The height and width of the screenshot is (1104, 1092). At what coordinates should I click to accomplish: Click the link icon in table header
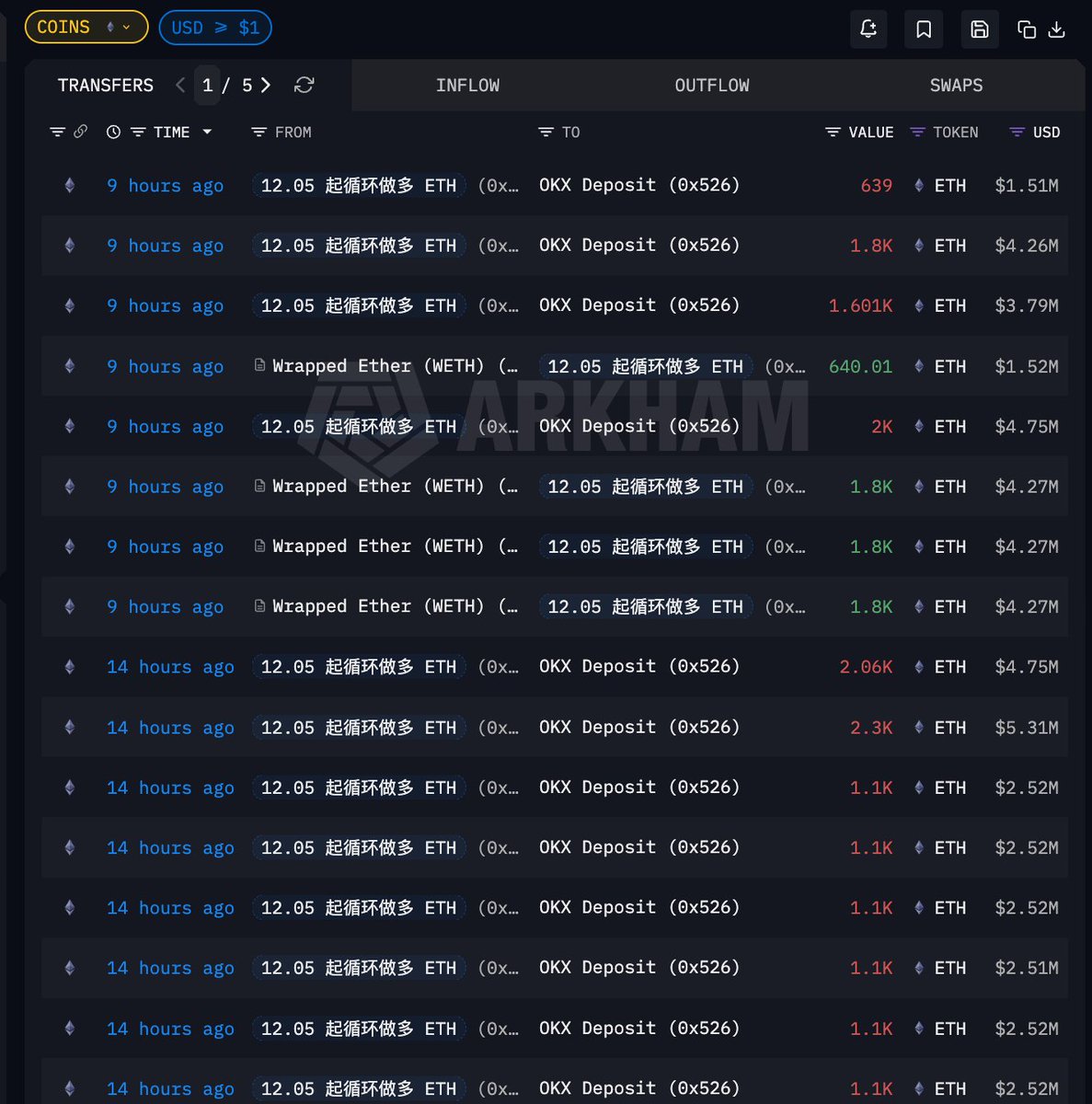point(81,132)
